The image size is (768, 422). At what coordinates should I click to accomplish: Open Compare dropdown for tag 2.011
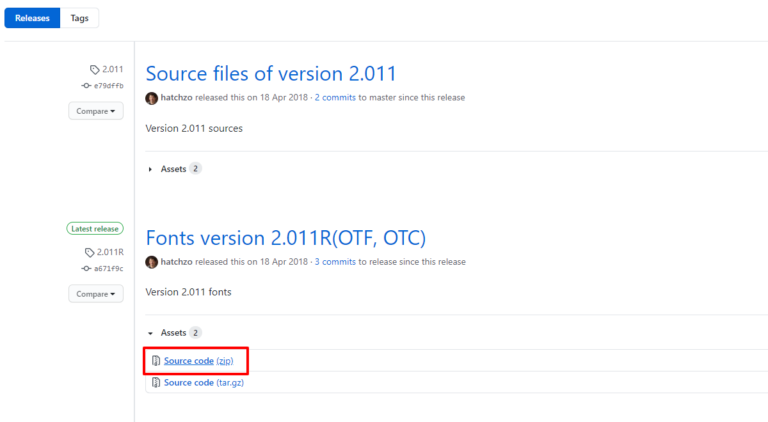96,110
